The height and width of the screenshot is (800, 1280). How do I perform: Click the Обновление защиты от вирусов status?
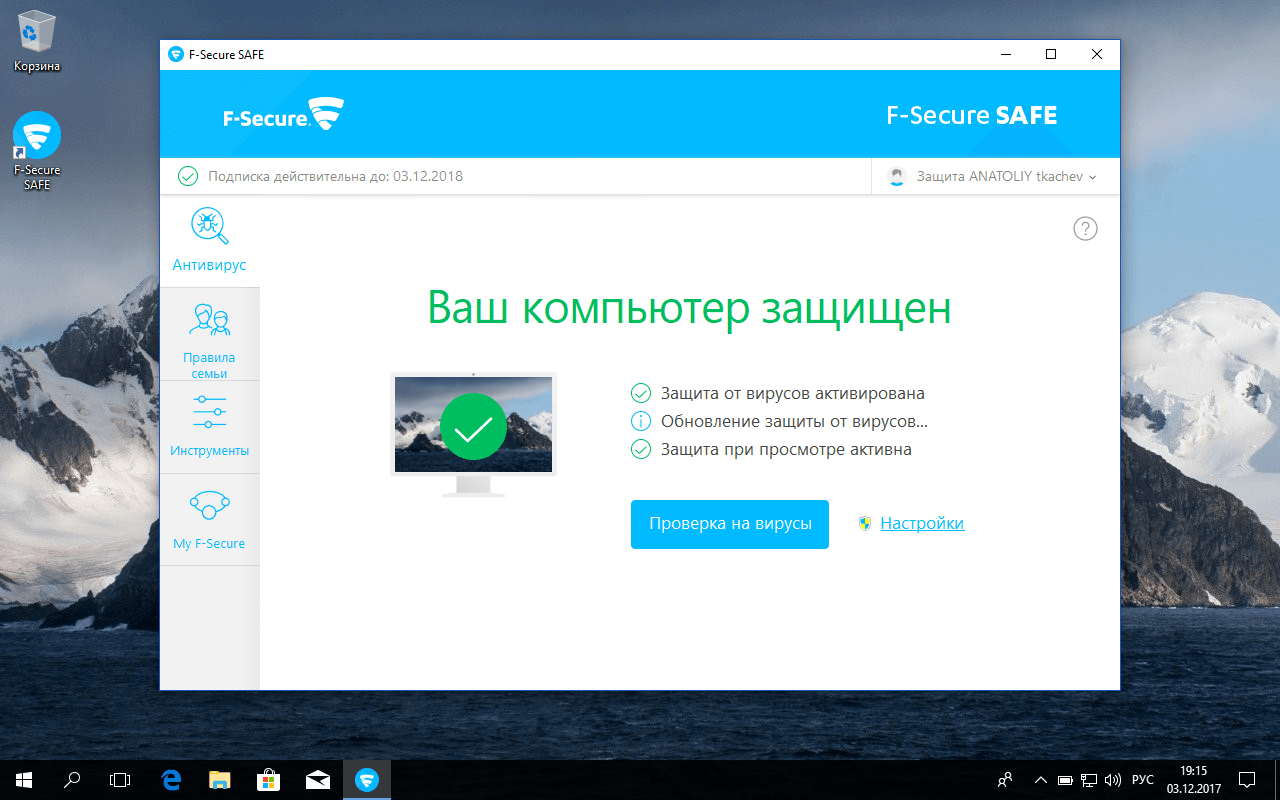pos(794,421)
